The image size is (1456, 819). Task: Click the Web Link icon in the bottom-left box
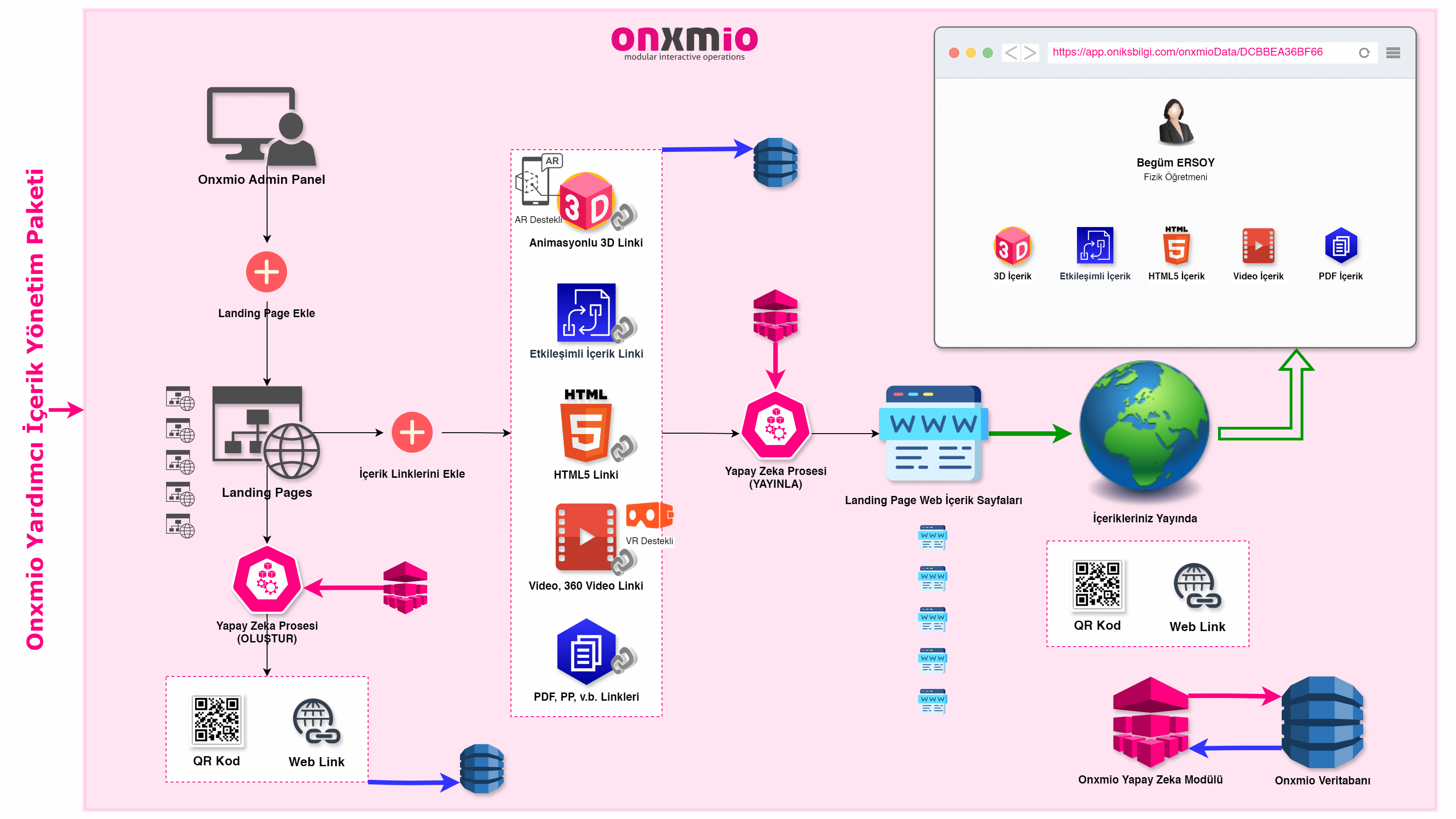(317, 721)
